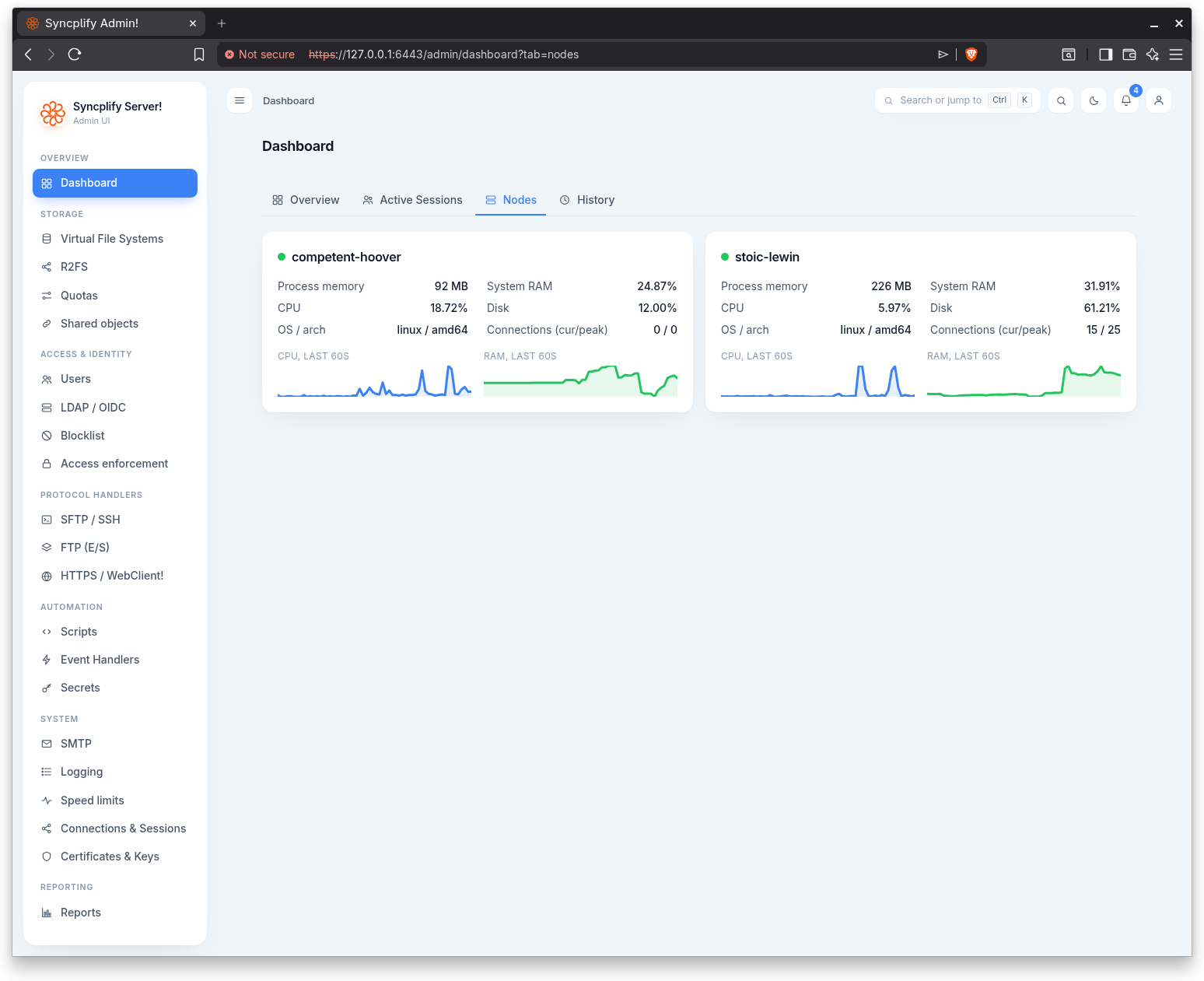Click Connections & Sessions share icon
The width and height of the screenshot is (1204, 981).
click(47, 829)
